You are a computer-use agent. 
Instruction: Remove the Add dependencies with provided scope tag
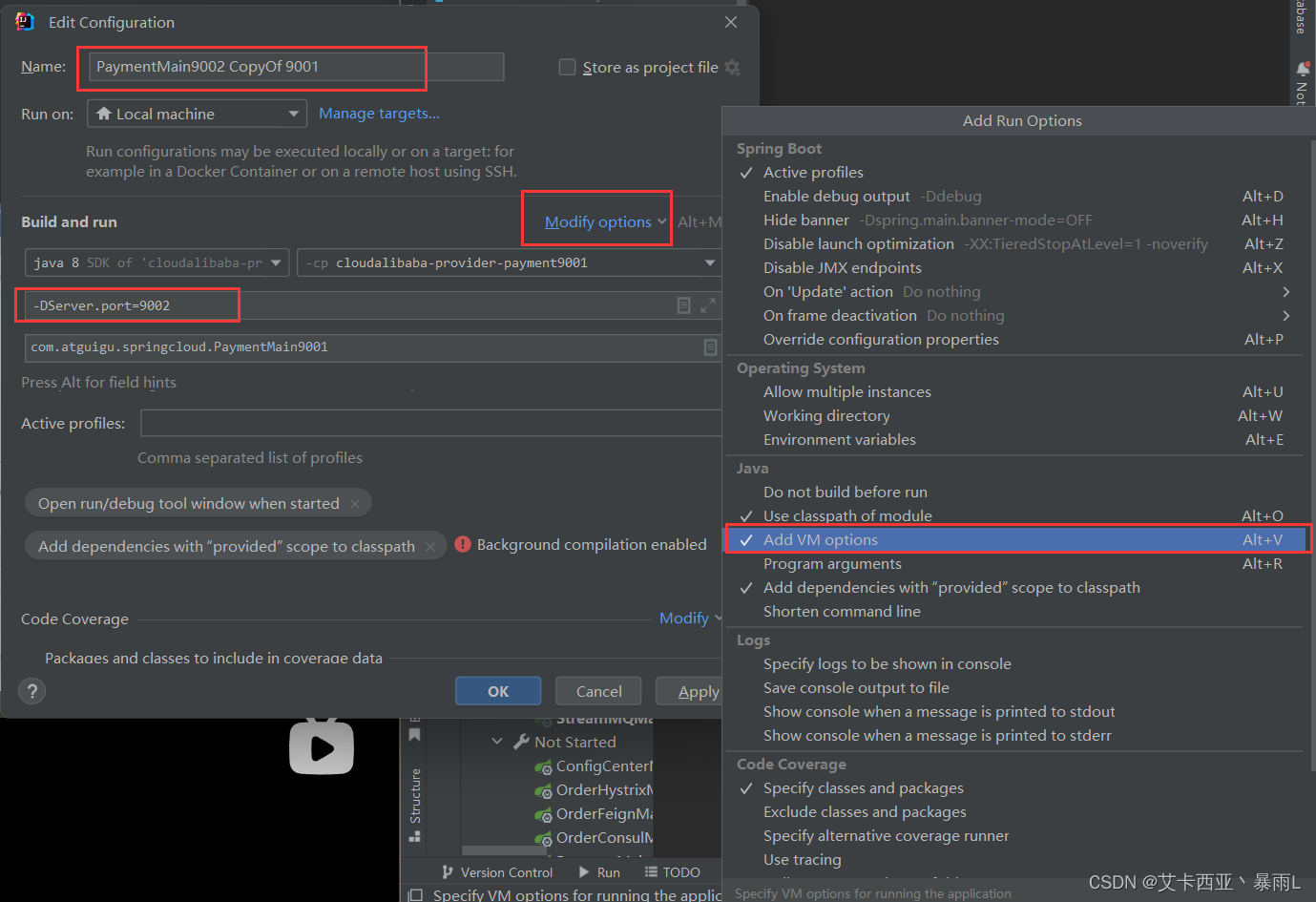click(430, 546)
